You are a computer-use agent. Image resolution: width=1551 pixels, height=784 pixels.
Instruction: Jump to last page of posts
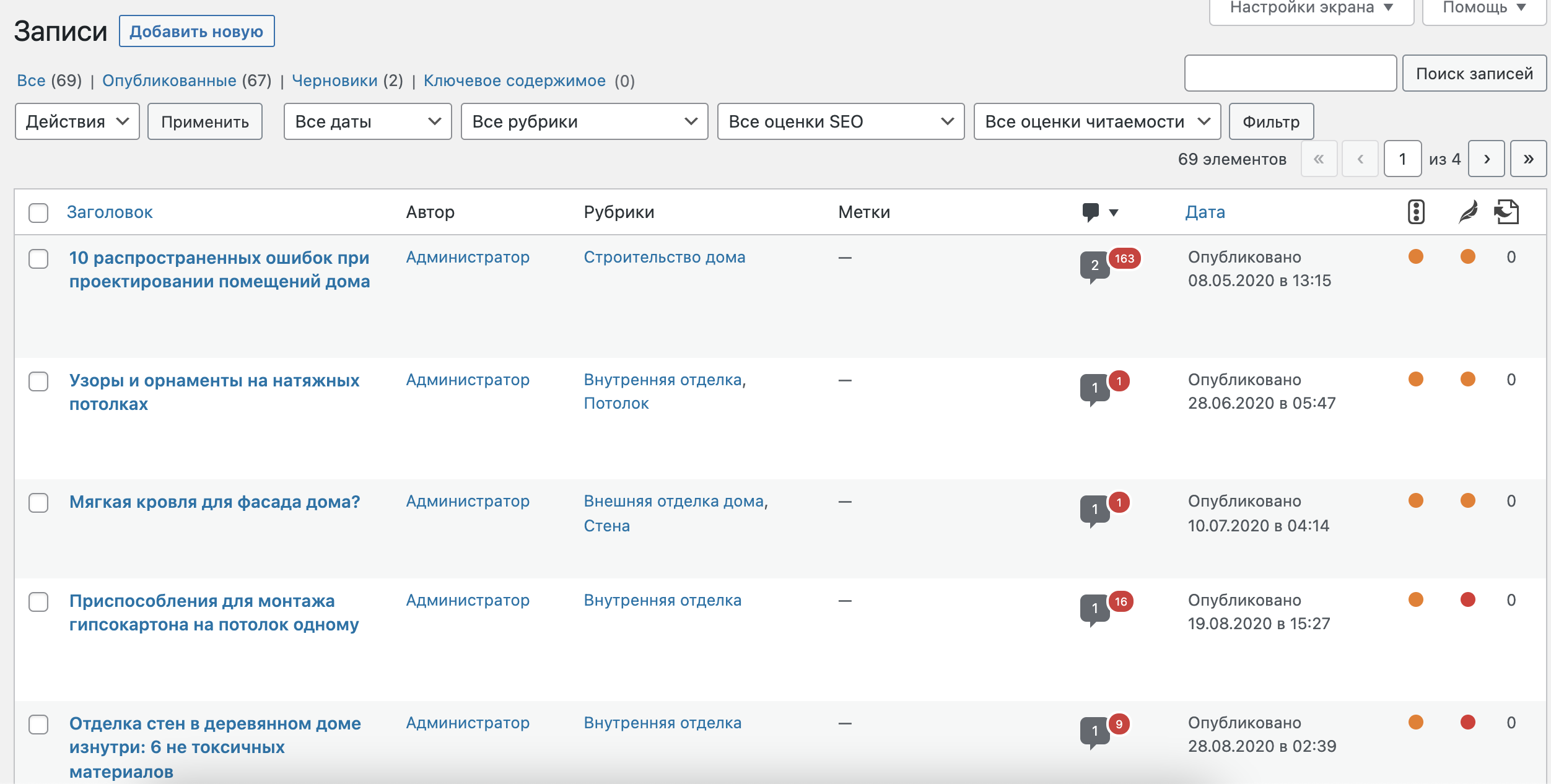tap(1528, 159)
